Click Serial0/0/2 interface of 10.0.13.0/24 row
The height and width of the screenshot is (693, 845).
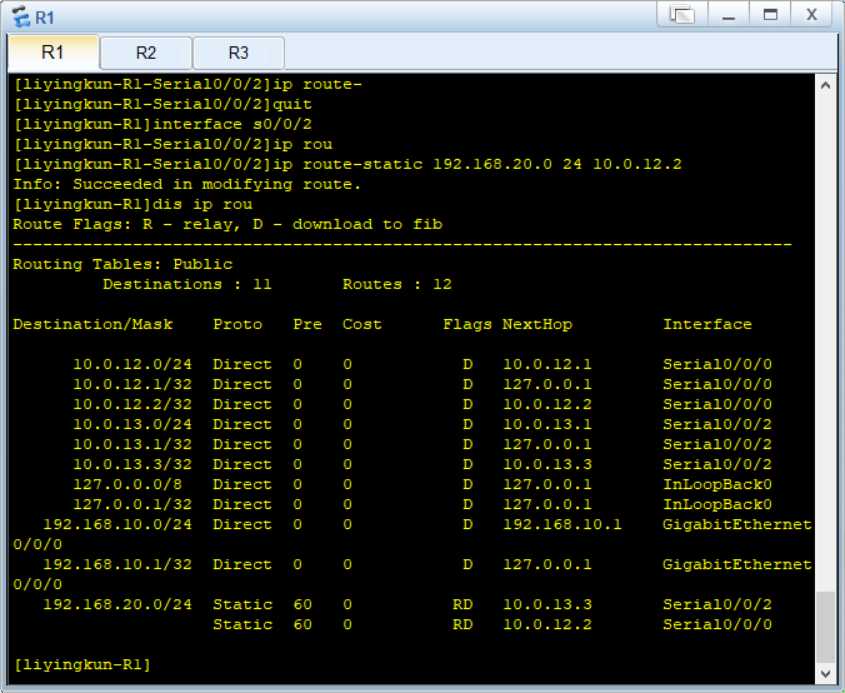pos(717,424)
